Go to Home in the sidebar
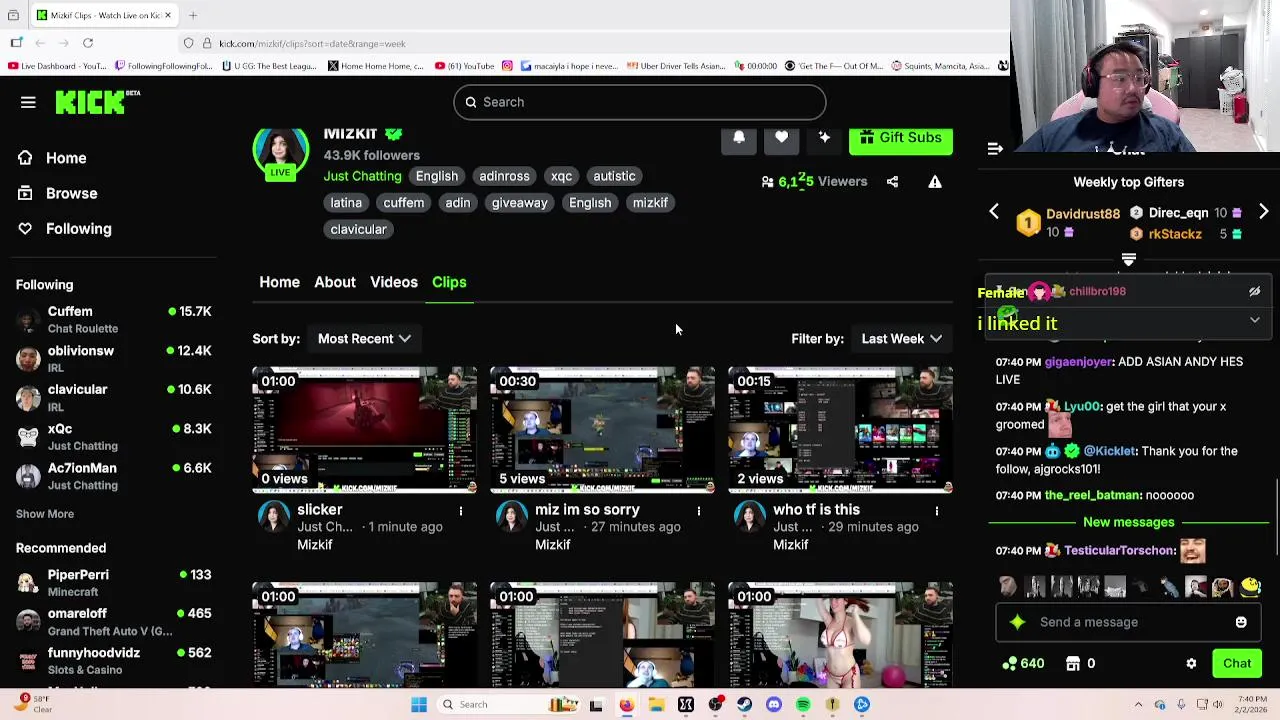 pos(66,158)
